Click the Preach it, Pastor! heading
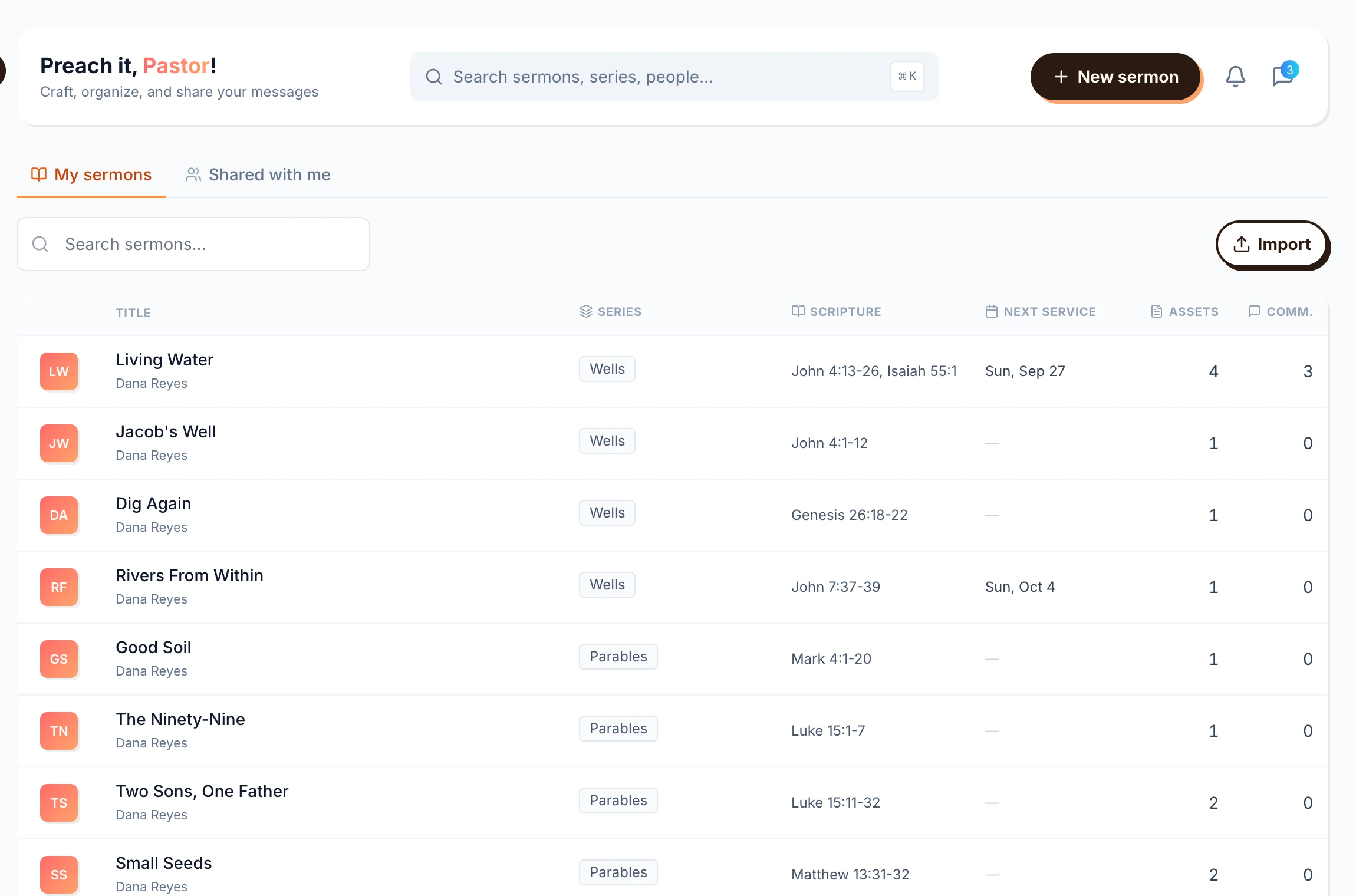 tap(129, 65)
